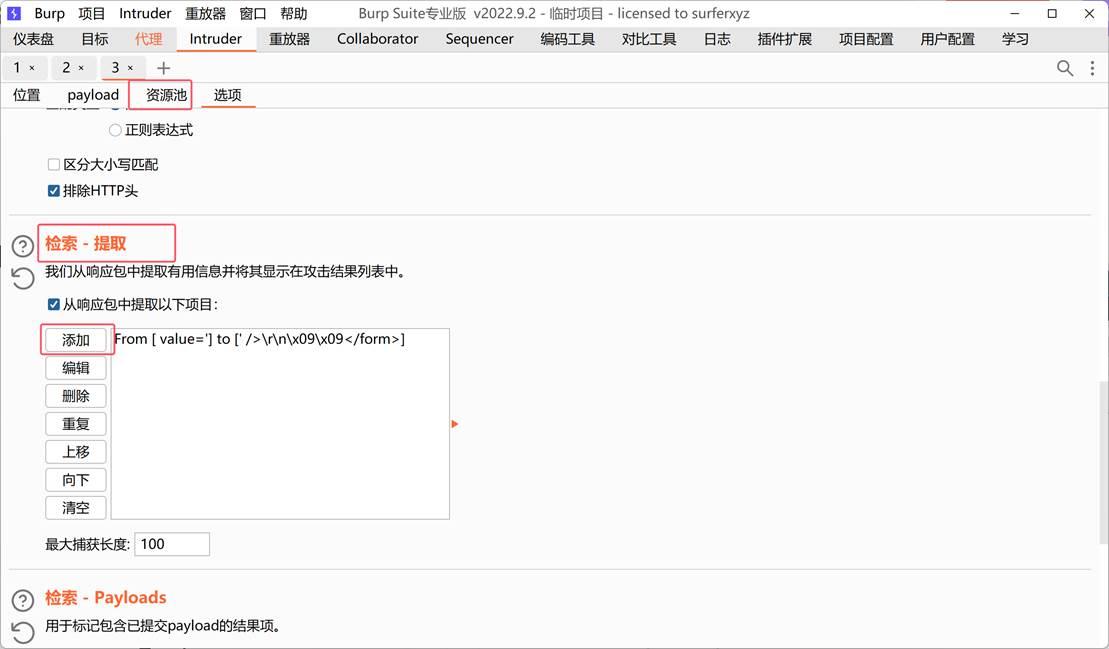Open the Intruder menu in menu bar

click(145, 13)
